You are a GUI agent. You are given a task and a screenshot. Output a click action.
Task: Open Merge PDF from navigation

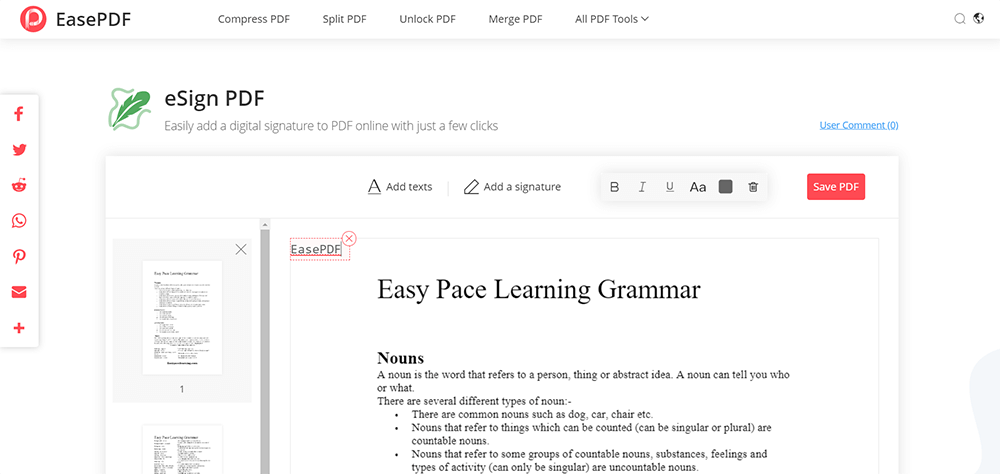coord(515,19)
